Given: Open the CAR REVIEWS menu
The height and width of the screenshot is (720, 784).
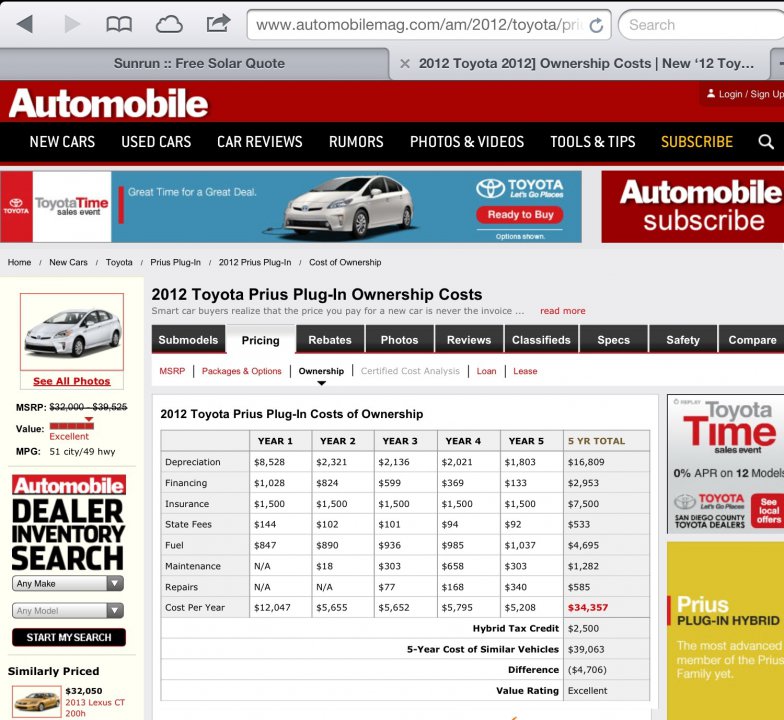Looking at the screenshot, I should pyautogui.click(x=260, y=142).
